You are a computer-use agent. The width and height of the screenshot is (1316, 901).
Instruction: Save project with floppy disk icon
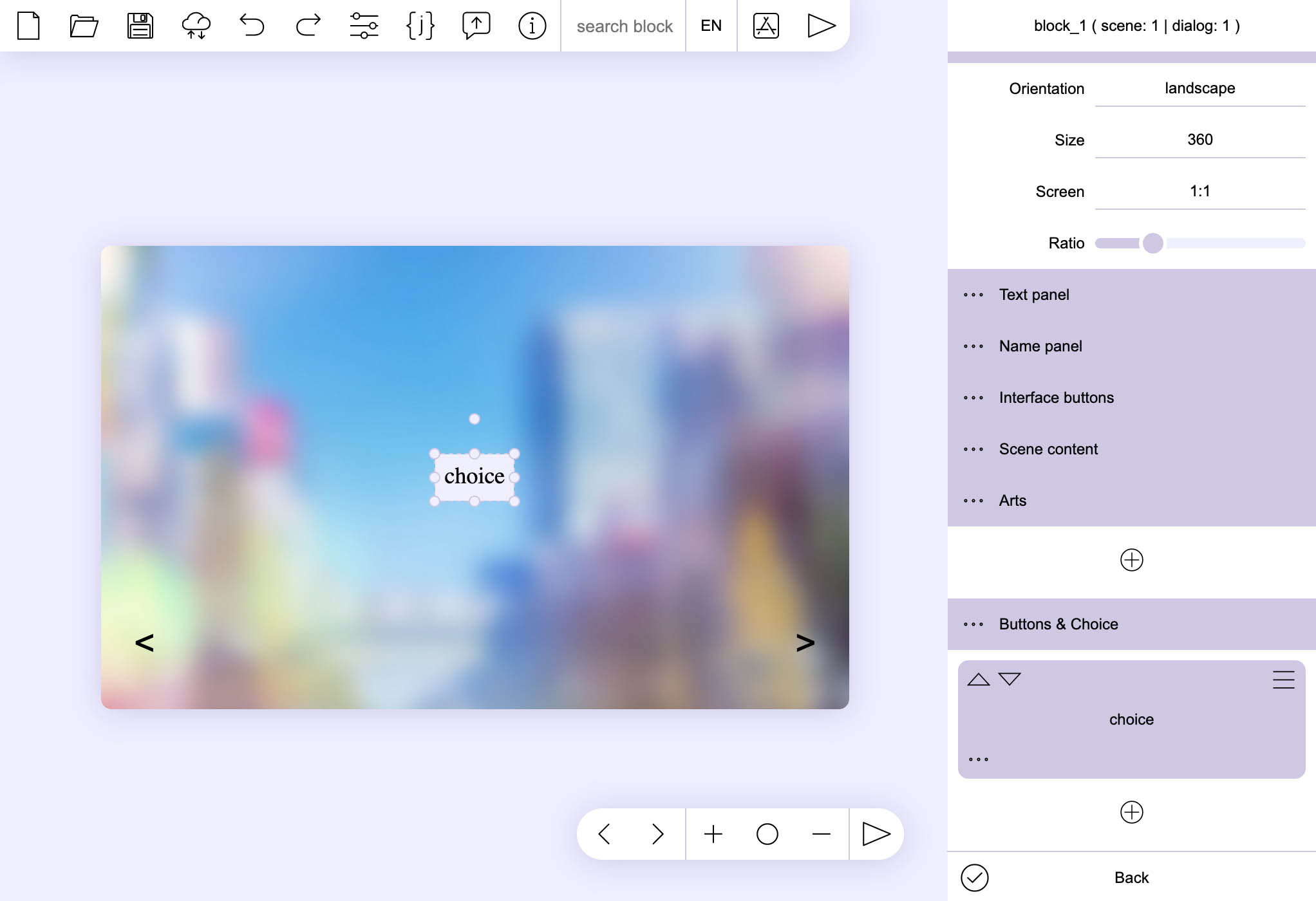pos(140,26)
